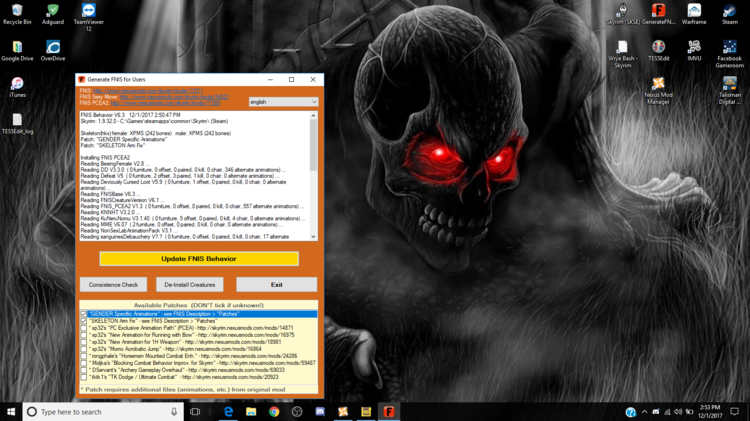Click the microphone icon in the search box

tap(174, 411)
